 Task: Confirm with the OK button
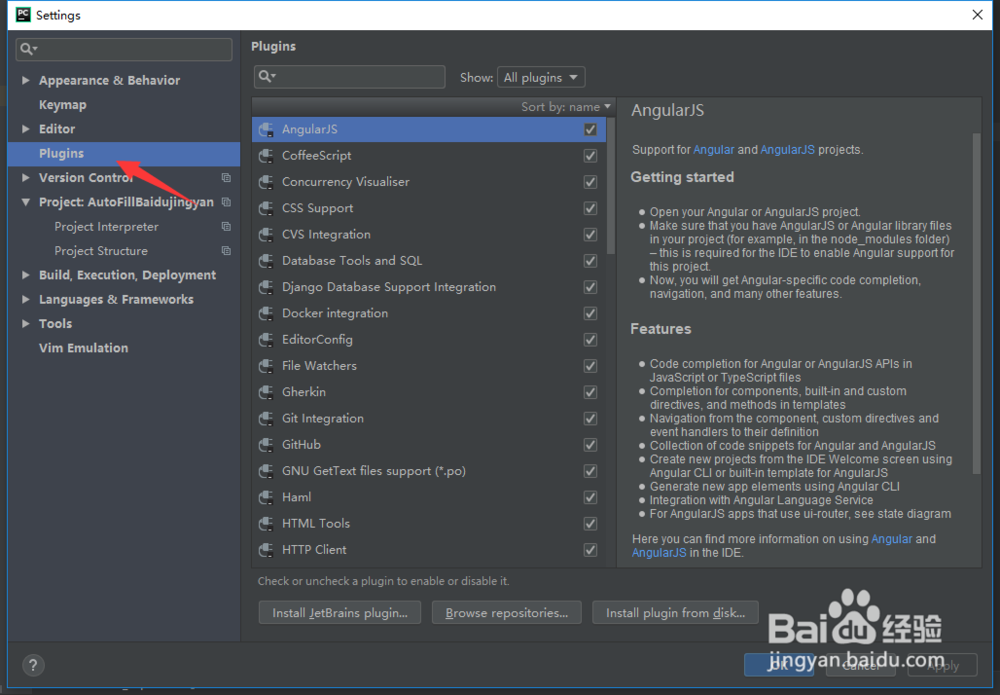(x=779, y=665)
